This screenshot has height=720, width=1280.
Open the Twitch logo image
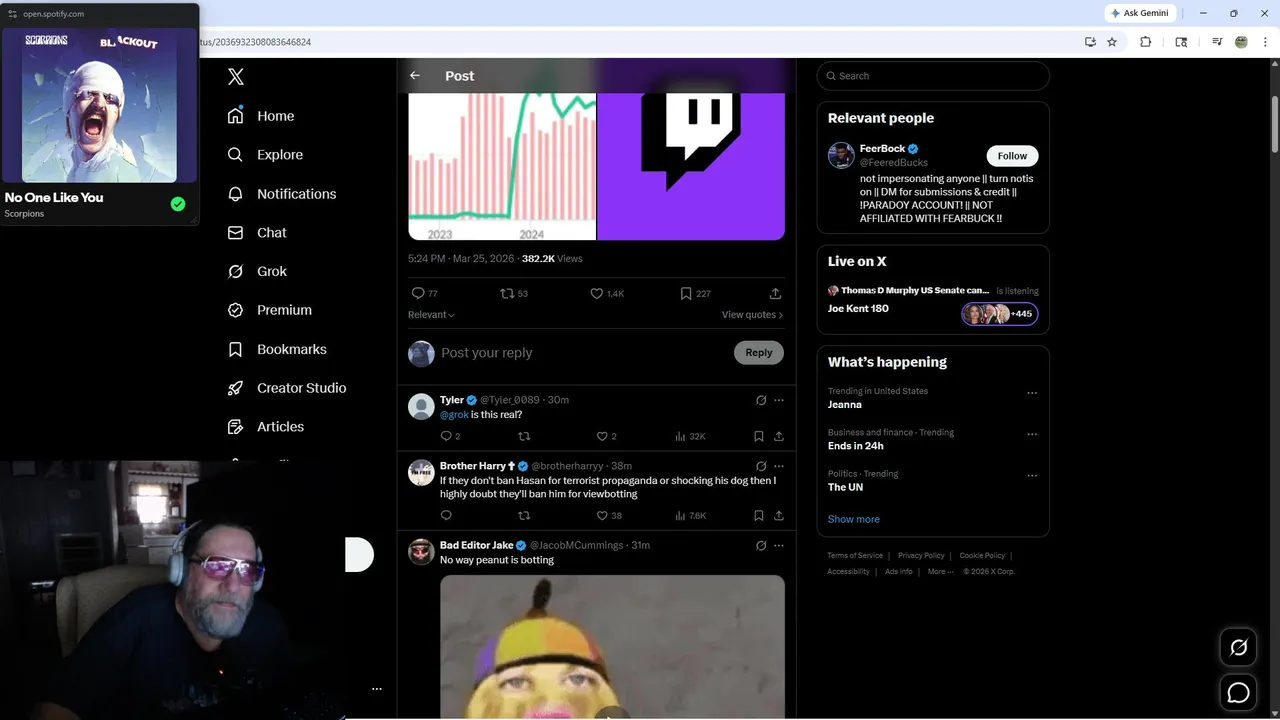click(691, 166)
